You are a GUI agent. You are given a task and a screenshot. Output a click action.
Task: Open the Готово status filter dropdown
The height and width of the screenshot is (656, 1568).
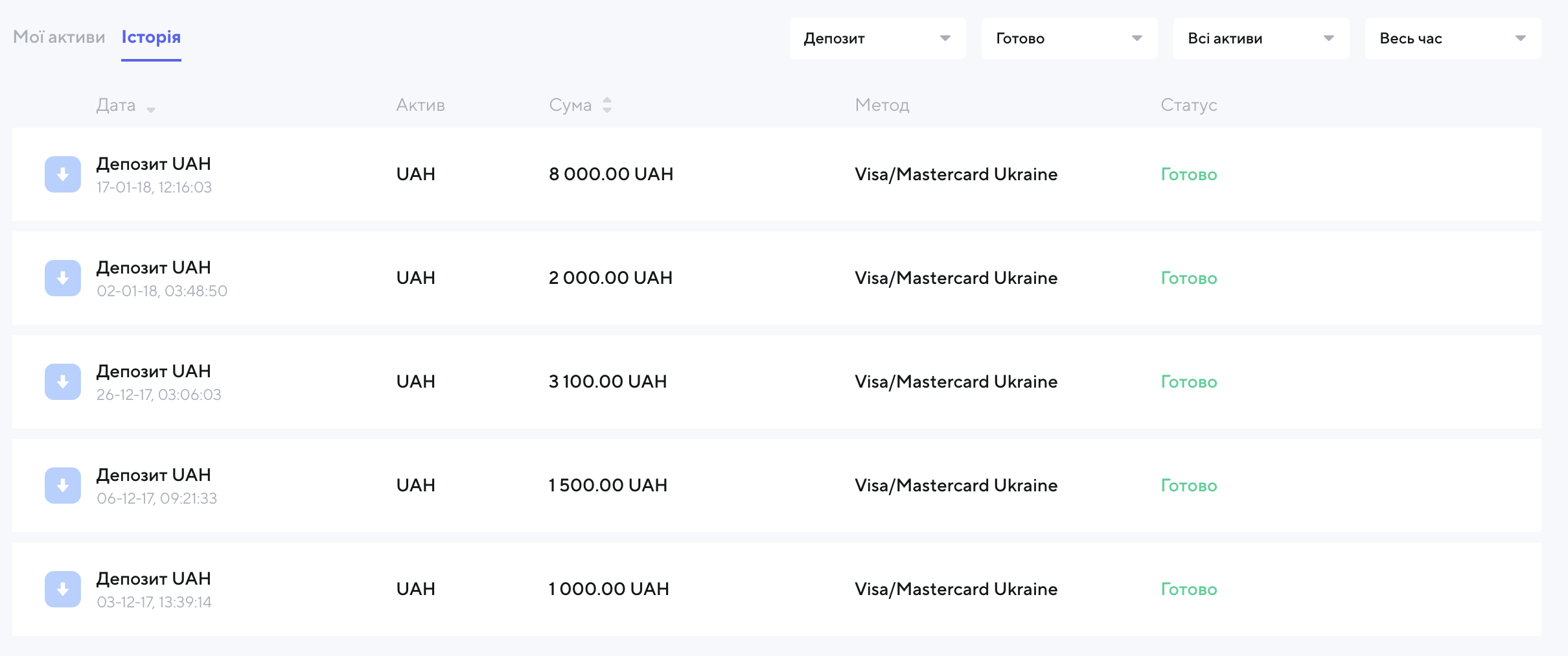click(1069, 38)
